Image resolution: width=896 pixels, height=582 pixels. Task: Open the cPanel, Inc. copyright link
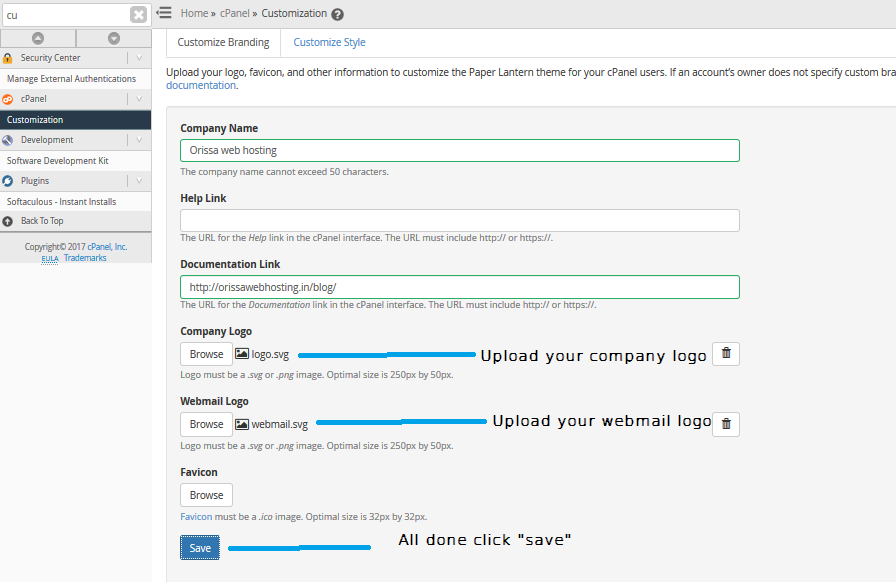[x=107, y=247]
